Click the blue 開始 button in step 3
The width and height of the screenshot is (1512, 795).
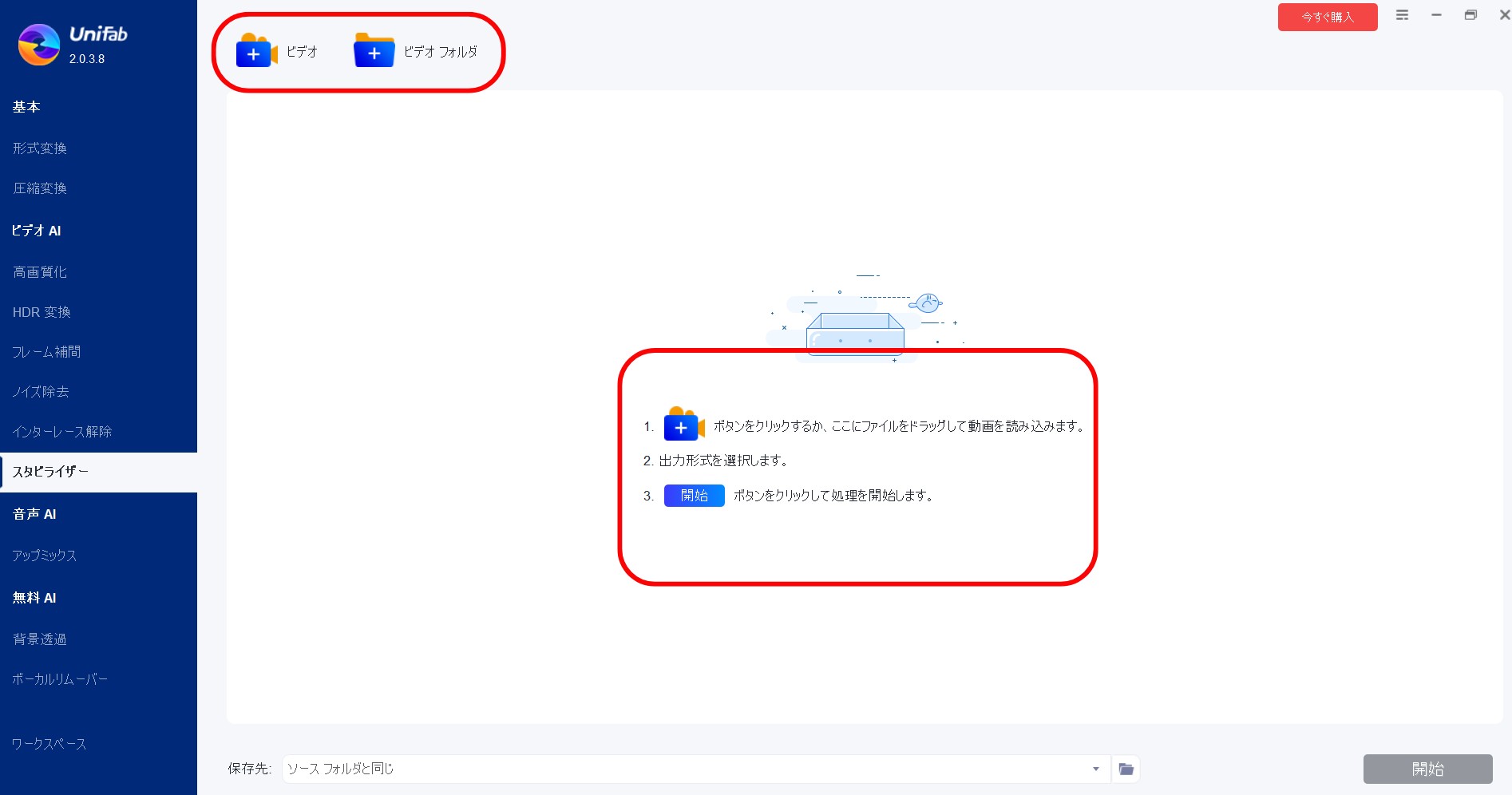coord(694,496)
